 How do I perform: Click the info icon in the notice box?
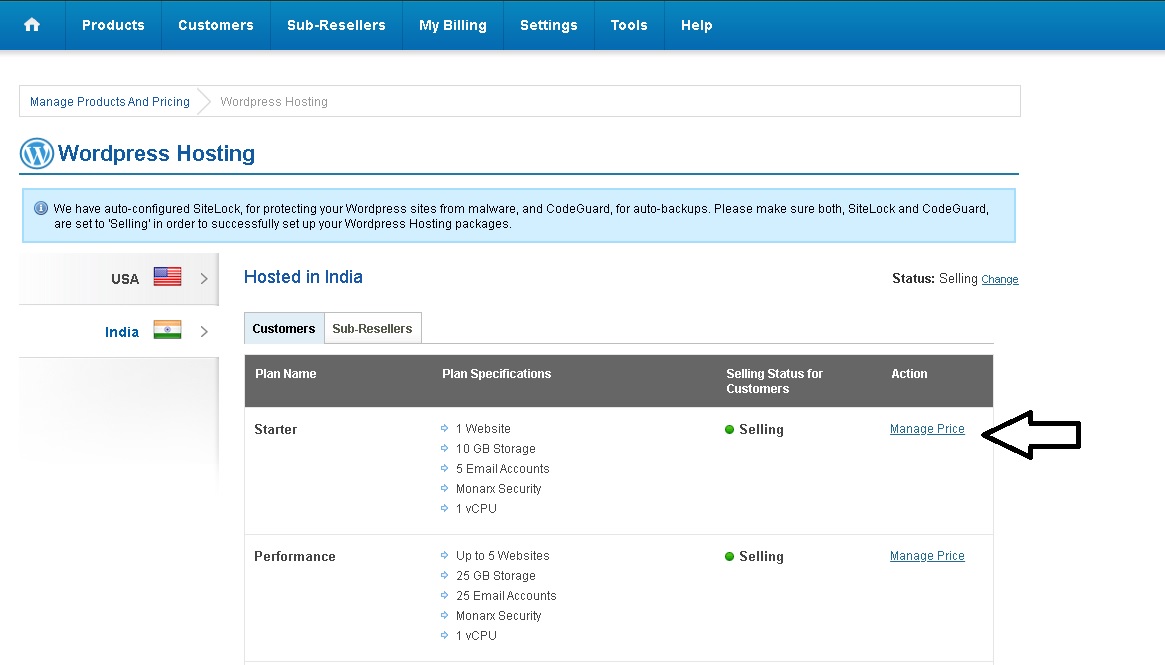point(41,209)
